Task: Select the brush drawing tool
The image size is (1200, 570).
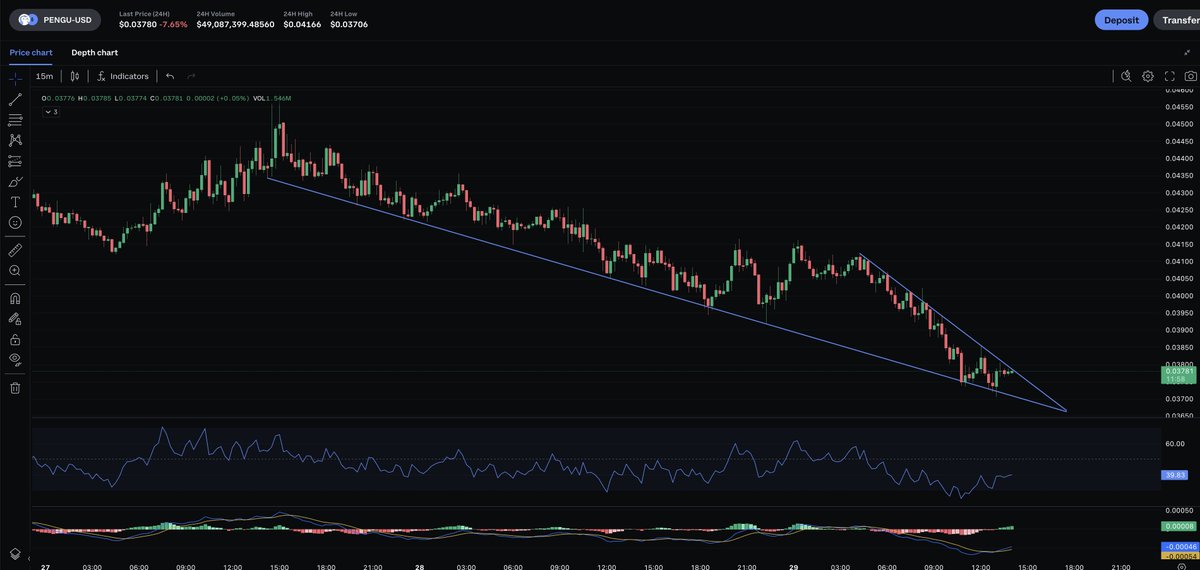Action: coord(15,181)
